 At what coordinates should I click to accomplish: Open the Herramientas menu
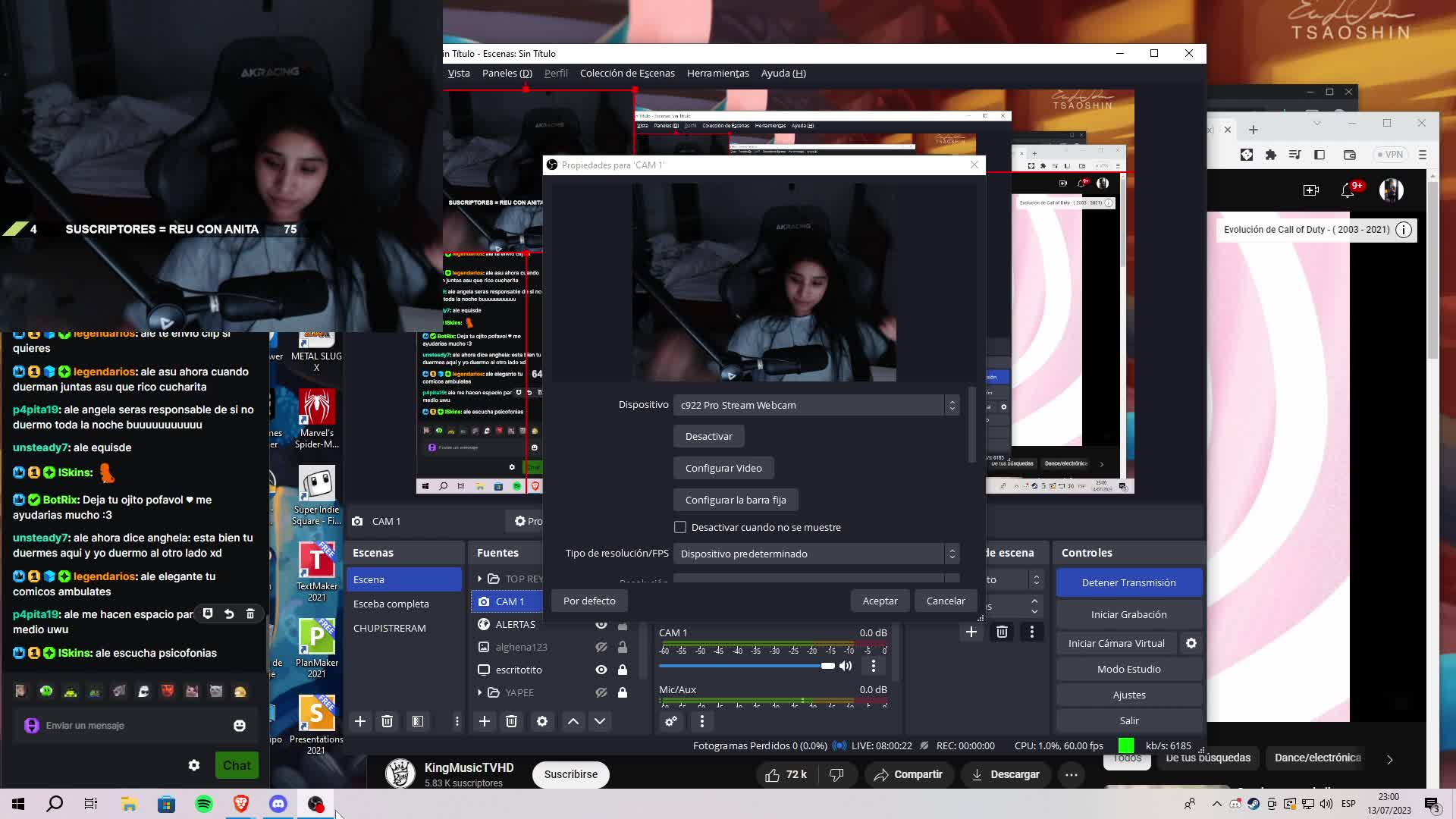tap(717, 74)
